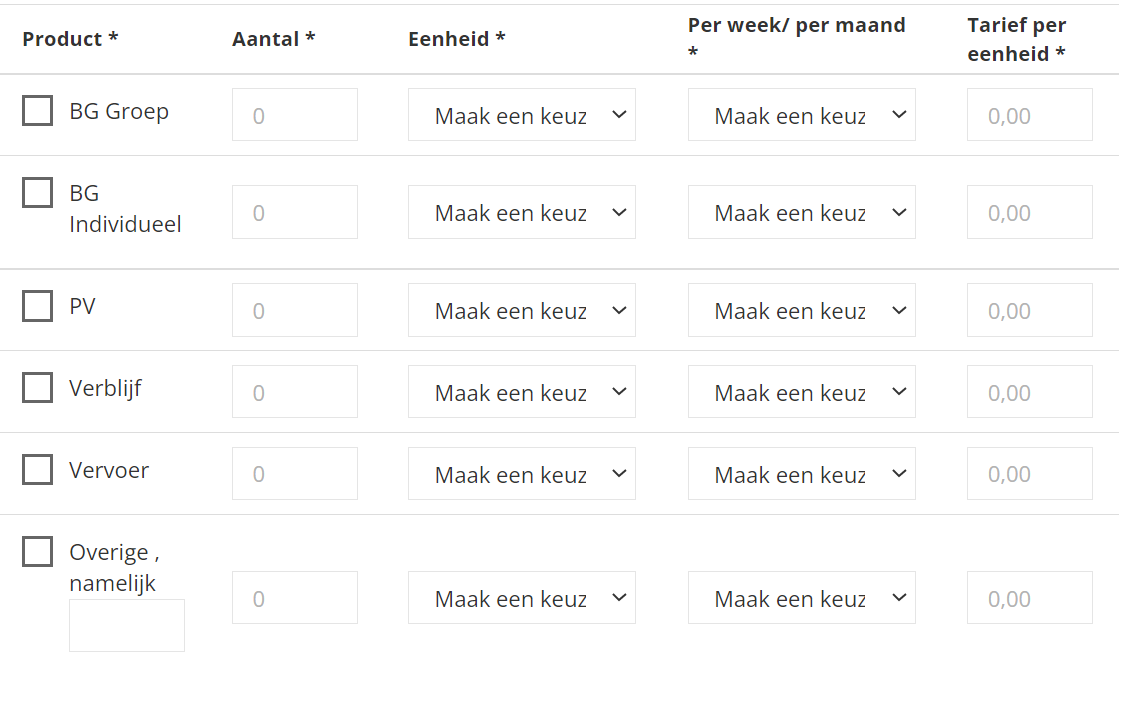Viewport: 1123px width, 707px height.
Task: Expand Per week/per maand dropdown for BG Groep
Action: click(x=801, y=115)
